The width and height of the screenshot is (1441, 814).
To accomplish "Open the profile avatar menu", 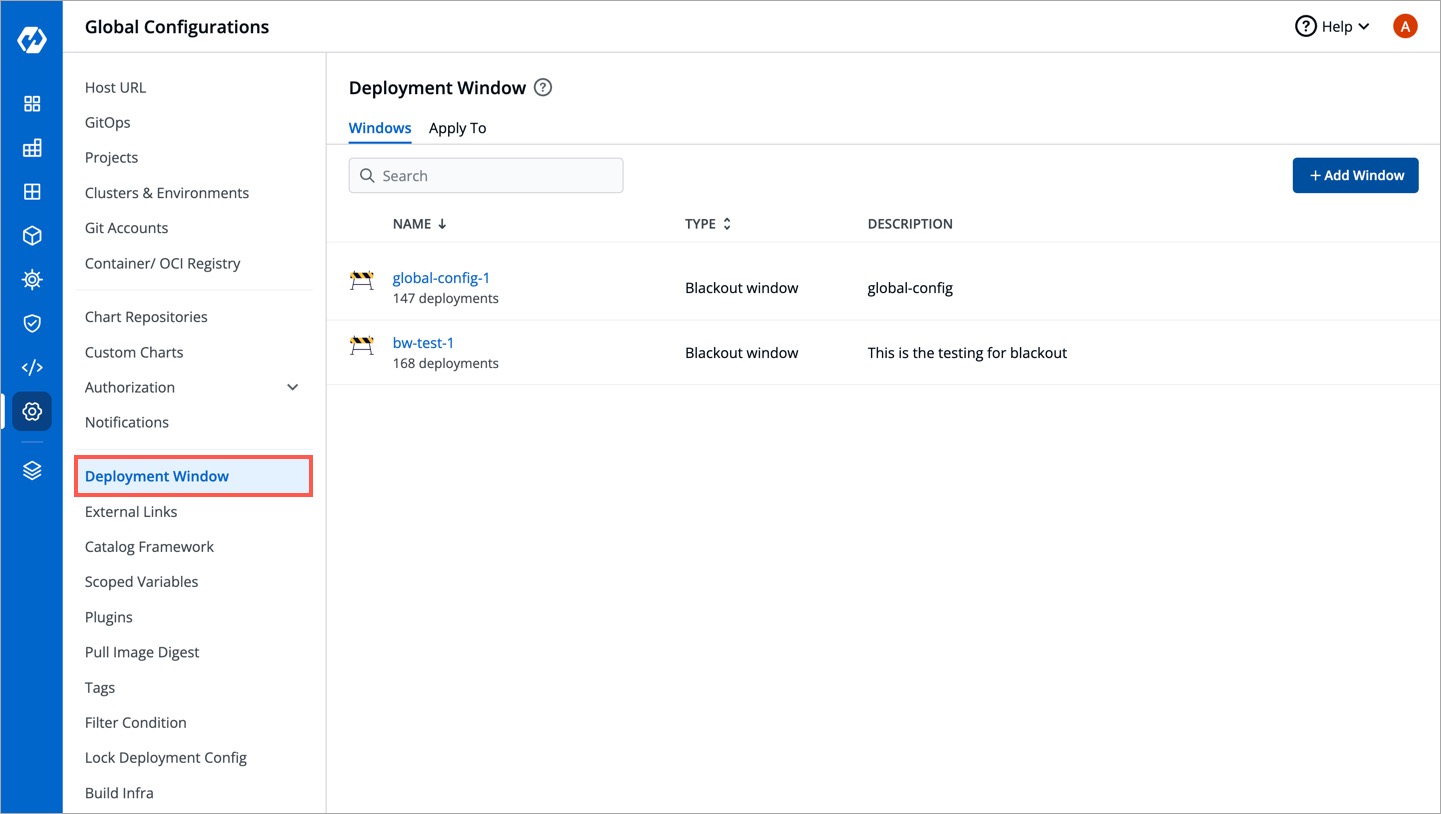I will [1405, 26].
